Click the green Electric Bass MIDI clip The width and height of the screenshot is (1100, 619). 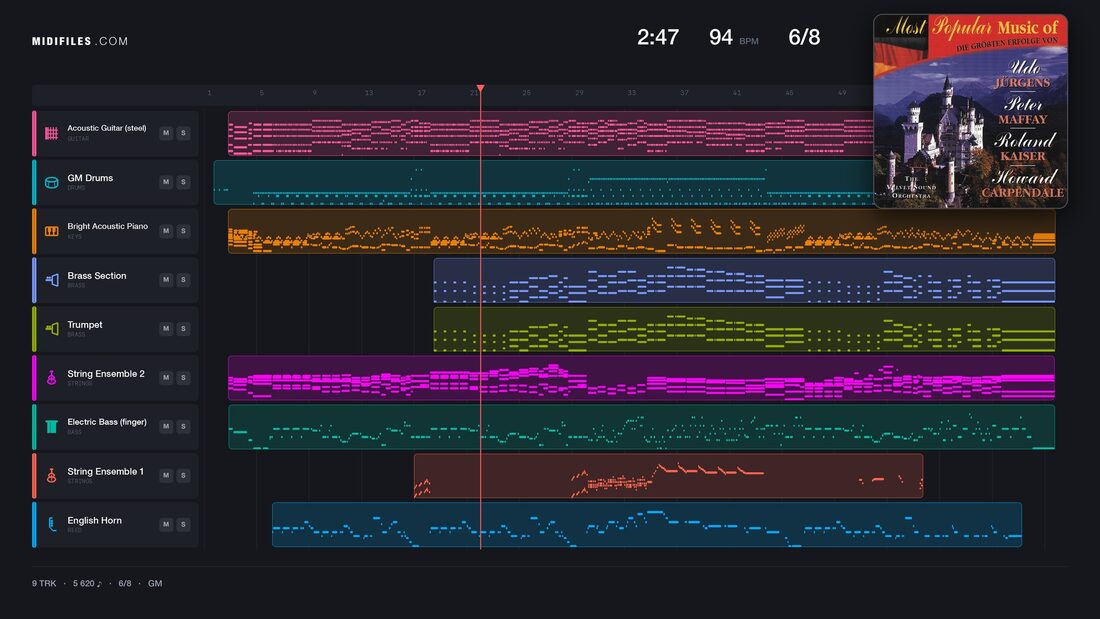click(641, 427)
